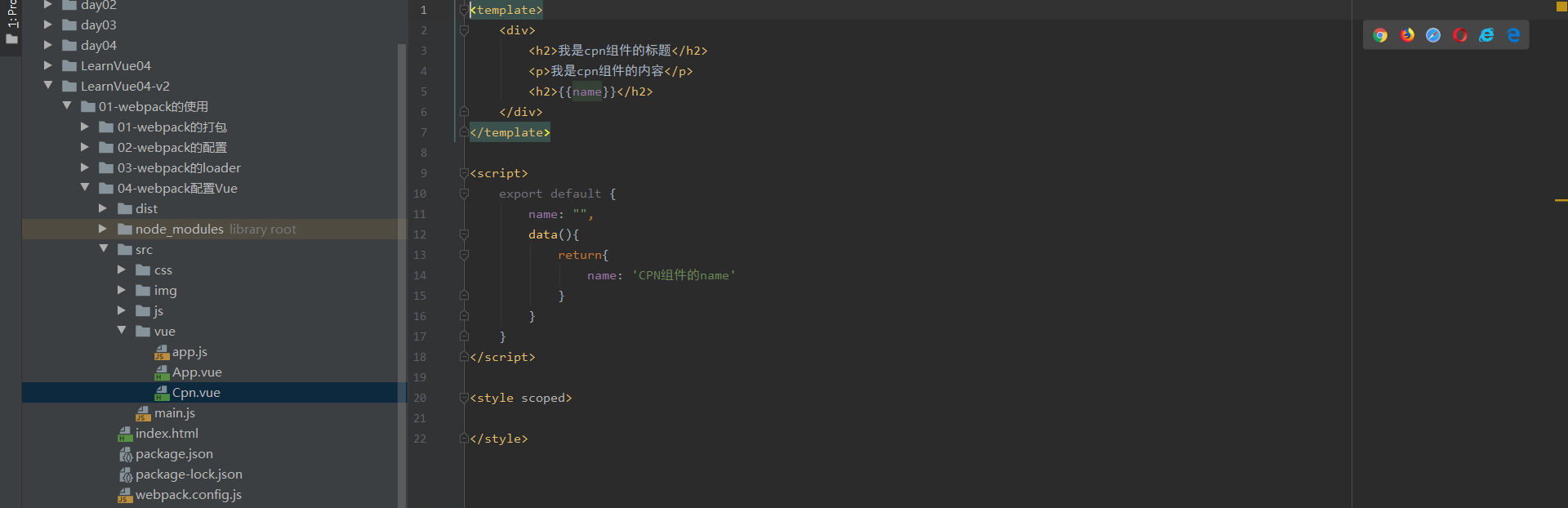Click the {{name}} interpolation on line 5
The width and height of the screenshot is (1568, 508).
point(587,91)
